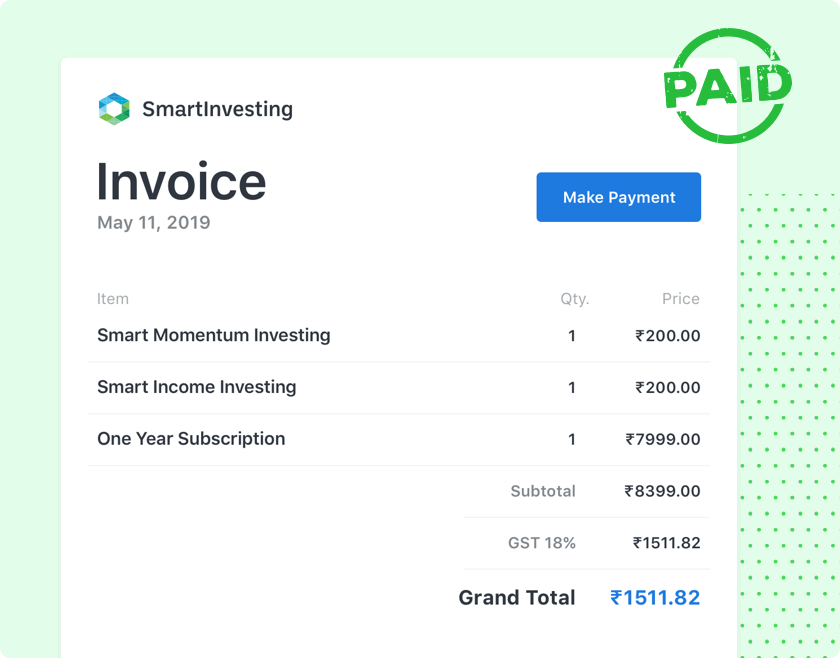Click the Subtotal amount ₹8399.00
The image size is (840, 658).
coord(663,491)
